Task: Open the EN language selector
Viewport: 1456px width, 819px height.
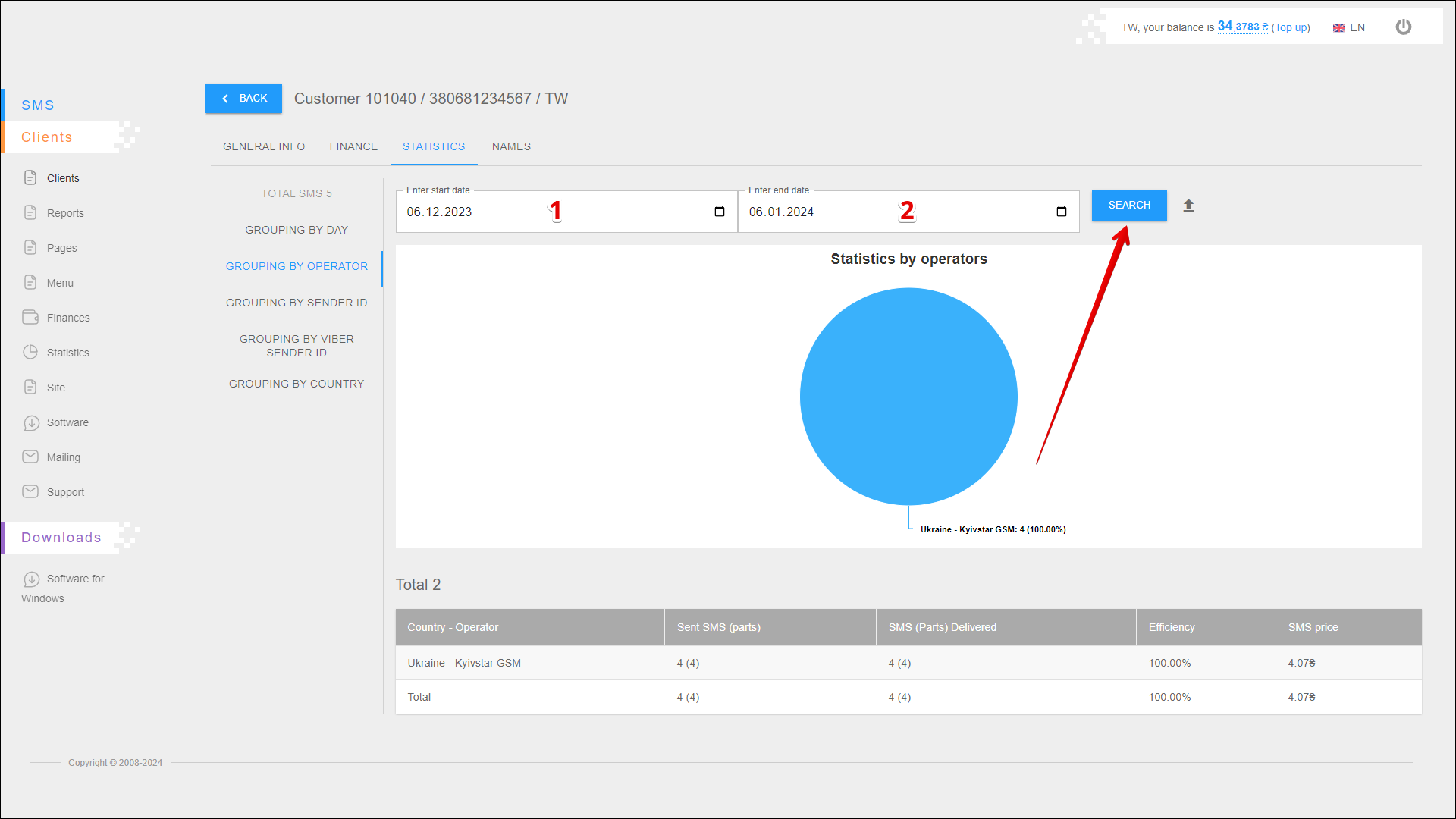Action: [x=1349, y=27]
